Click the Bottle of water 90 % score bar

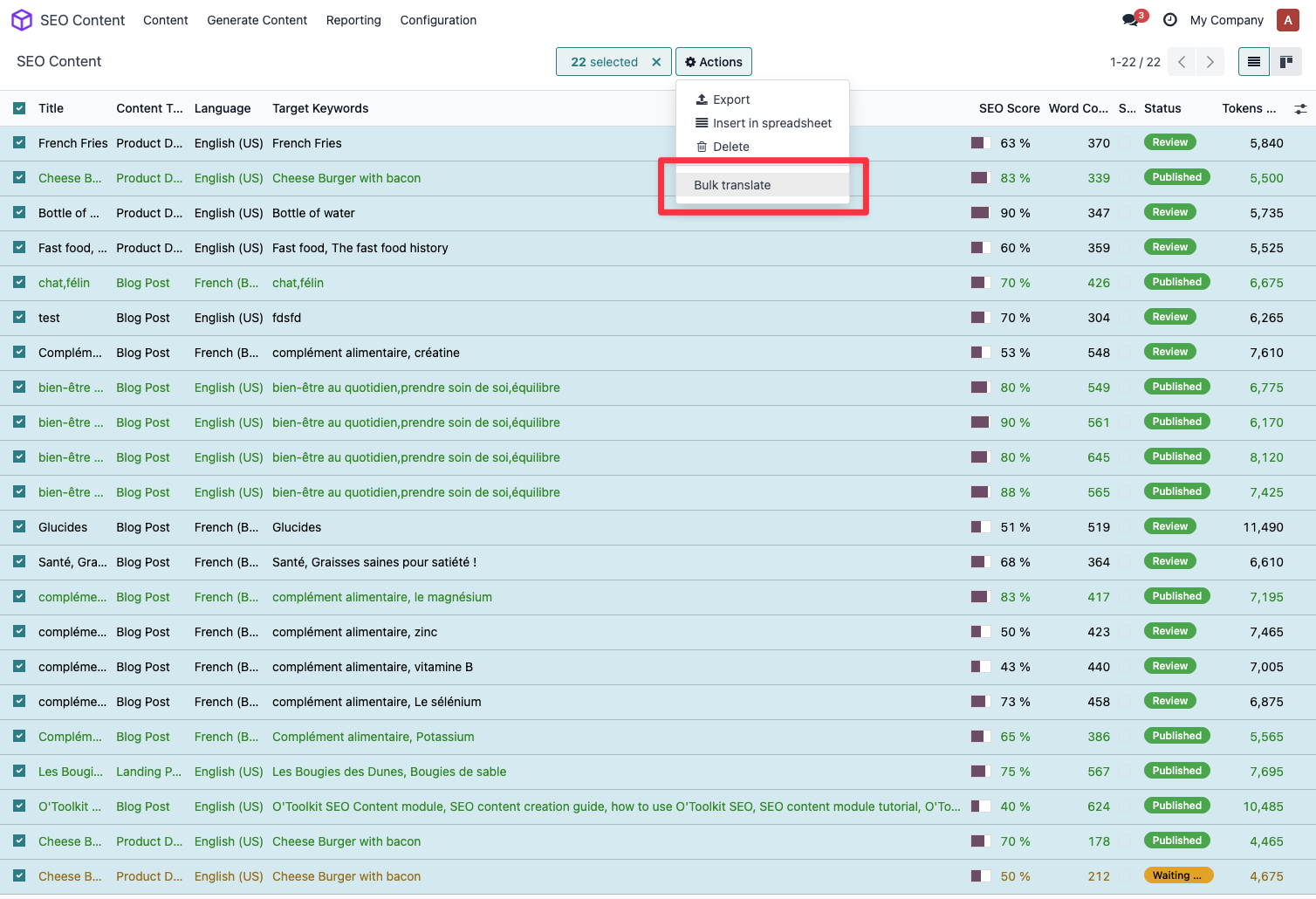point(981,213)
